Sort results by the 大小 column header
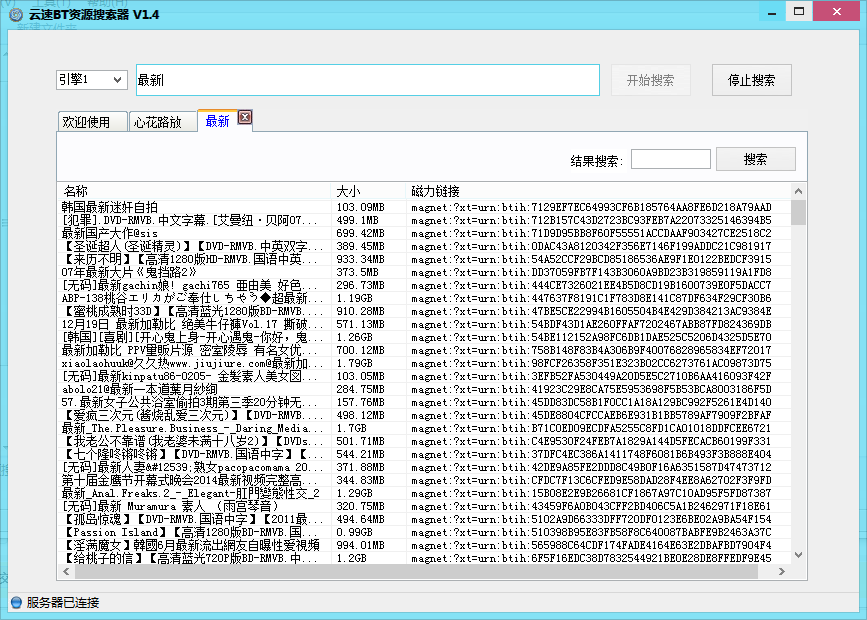867x620 pixels. pos(367,191)
